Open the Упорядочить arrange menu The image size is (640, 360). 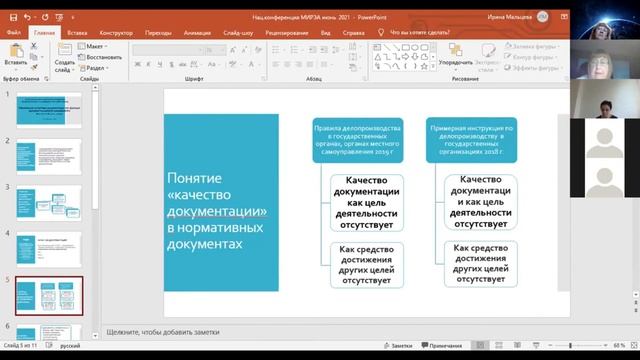click(456, 57)
